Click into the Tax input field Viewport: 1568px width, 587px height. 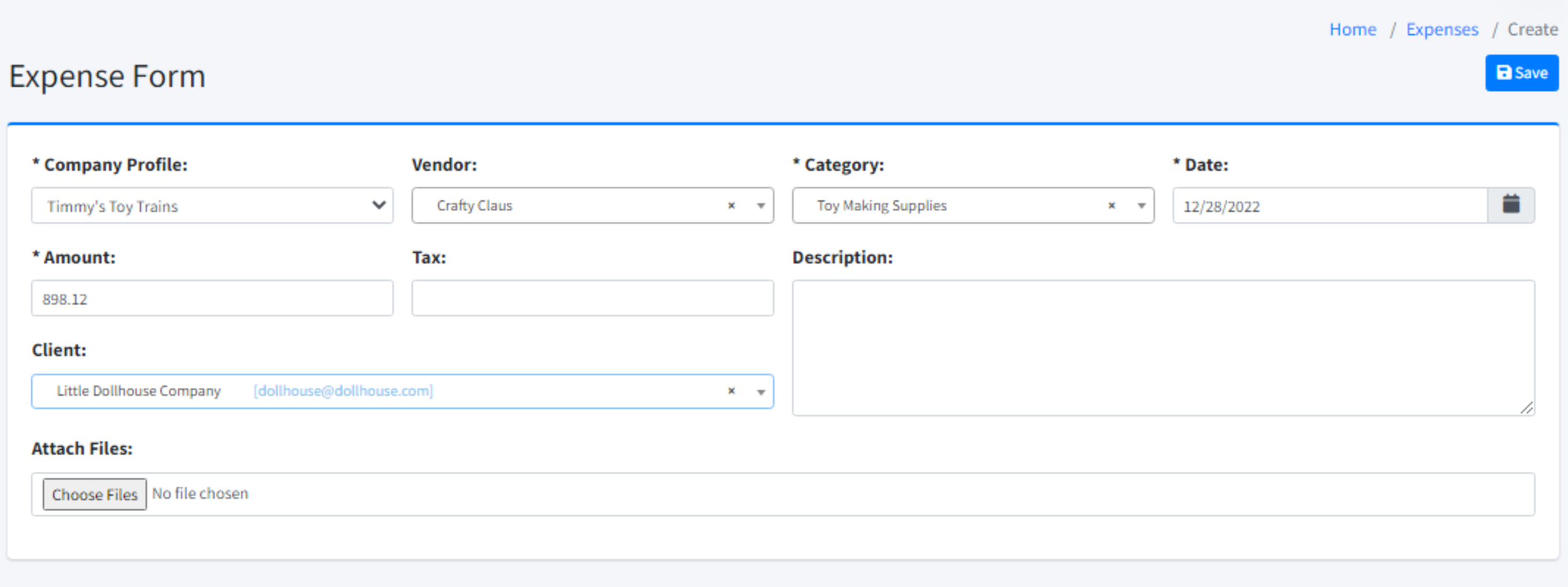[x=592, y=299]
